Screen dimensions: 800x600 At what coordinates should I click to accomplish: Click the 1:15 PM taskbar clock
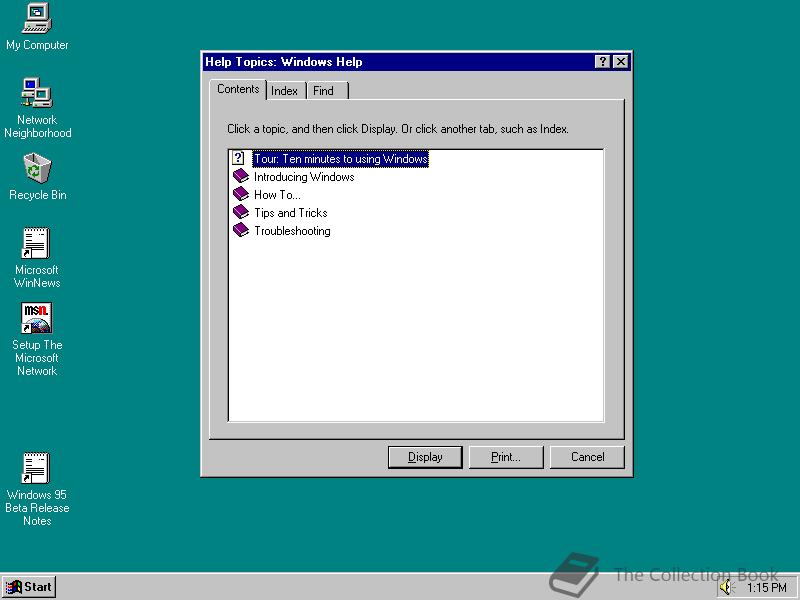[x=766, y=588]
